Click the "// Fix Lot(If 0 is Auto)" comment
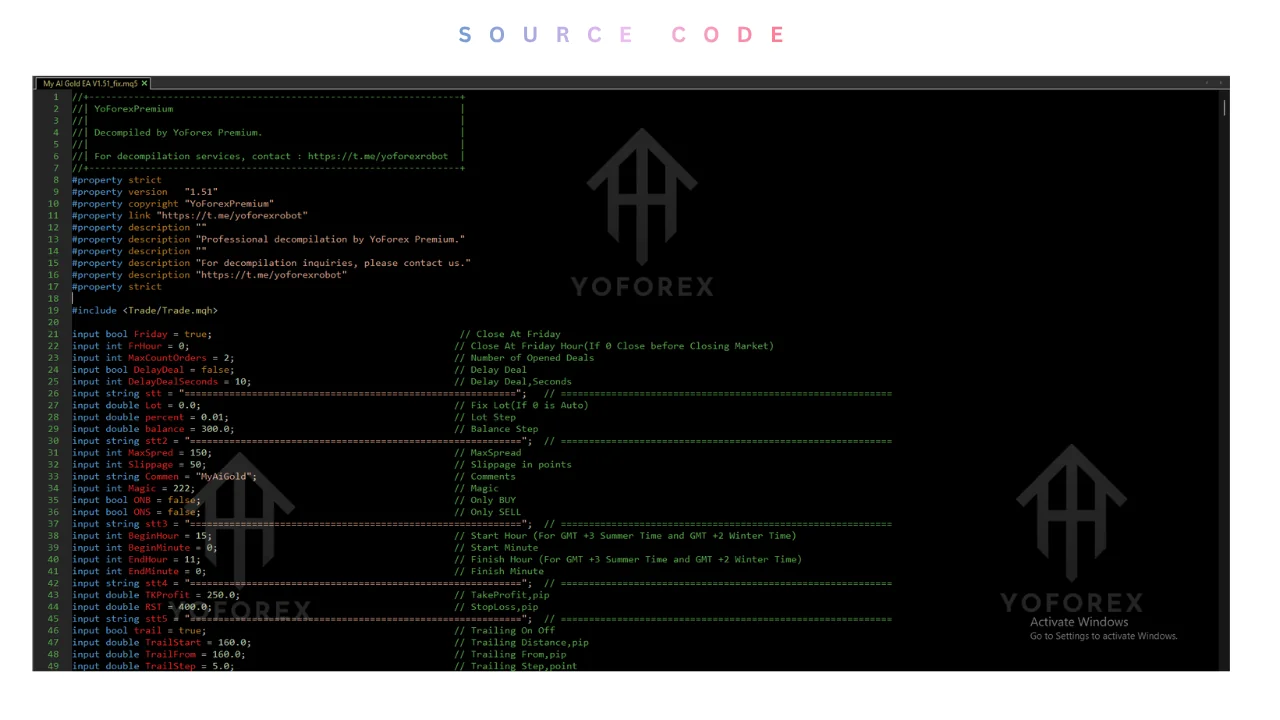Image resolution: width=1280 pixels, height=720 pixels. point(521,405)
